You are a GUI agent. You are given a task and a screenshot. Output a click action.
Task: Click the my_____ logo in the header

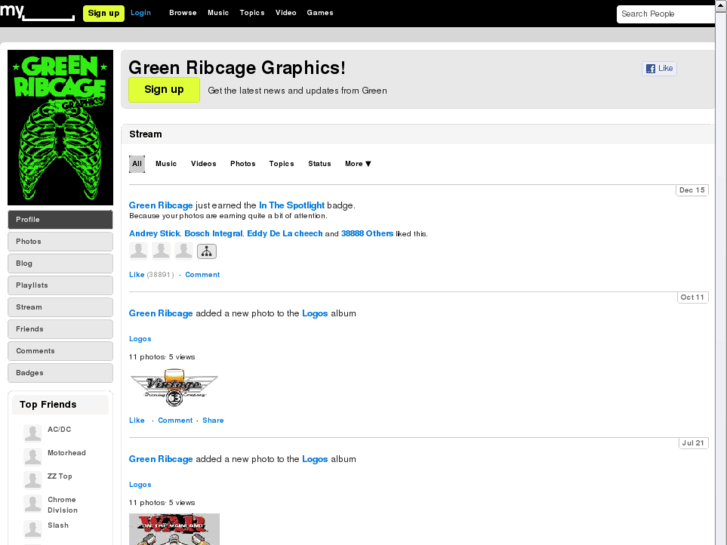coord(37,12)
